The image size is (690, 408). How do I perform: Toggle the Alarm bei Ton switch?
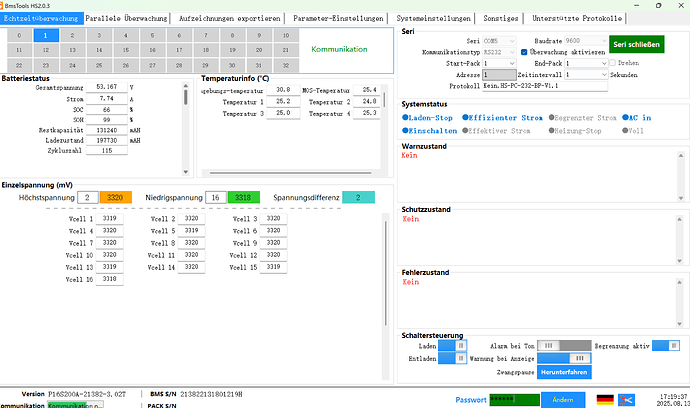pyautogui.click(x=564, y=346)
